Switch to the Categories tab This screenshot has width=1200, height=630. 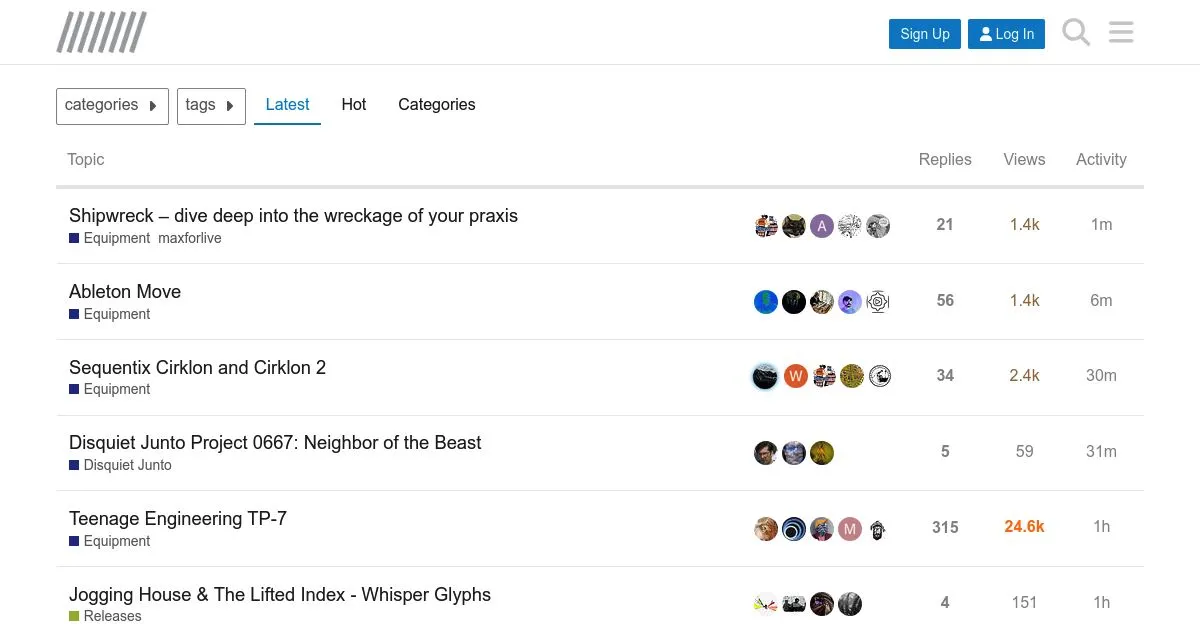point(437,105)
